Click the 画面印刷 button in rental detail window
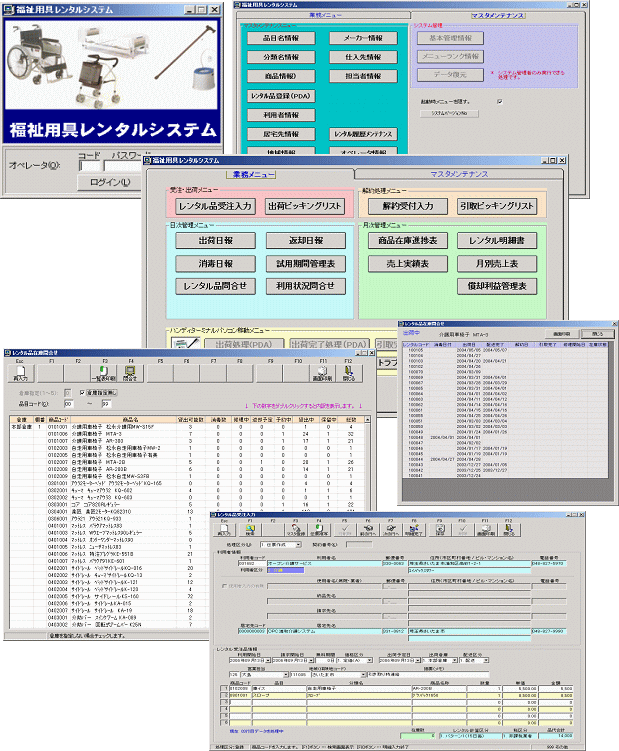The width and height of the screenshot is (619, 751). (x=562, y=334)
